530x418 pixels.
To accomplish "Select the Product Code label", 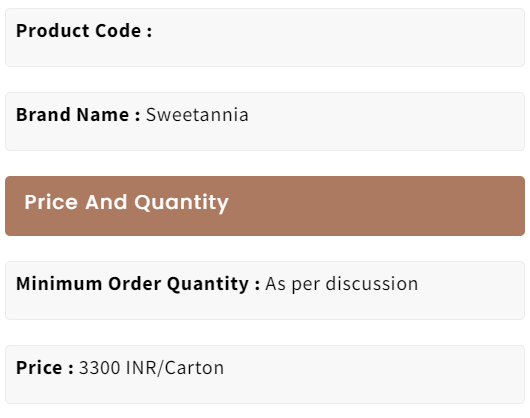I will tap(84, 31).
